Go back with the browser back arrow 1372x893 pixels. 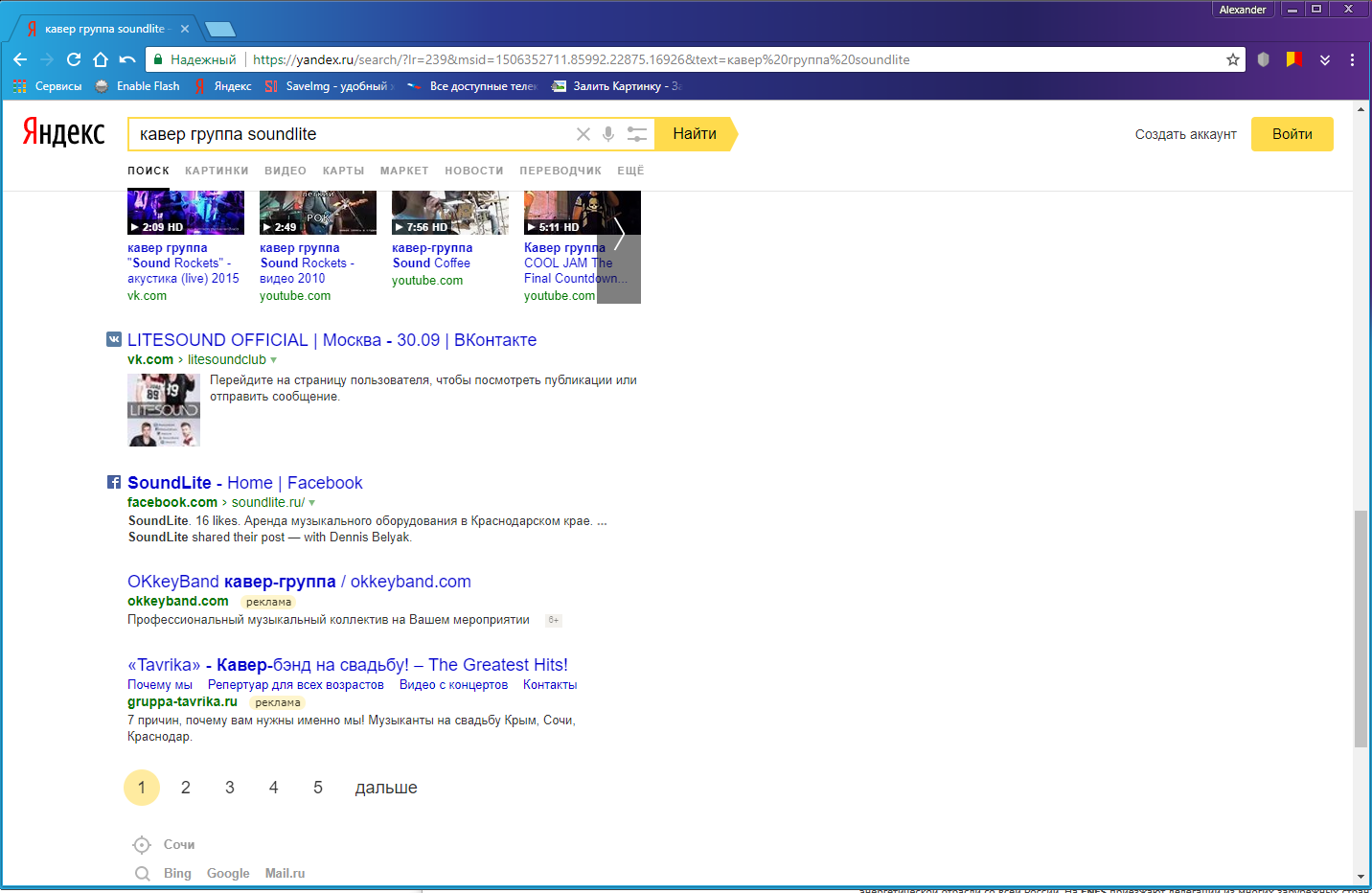click(x=20, y=59)
